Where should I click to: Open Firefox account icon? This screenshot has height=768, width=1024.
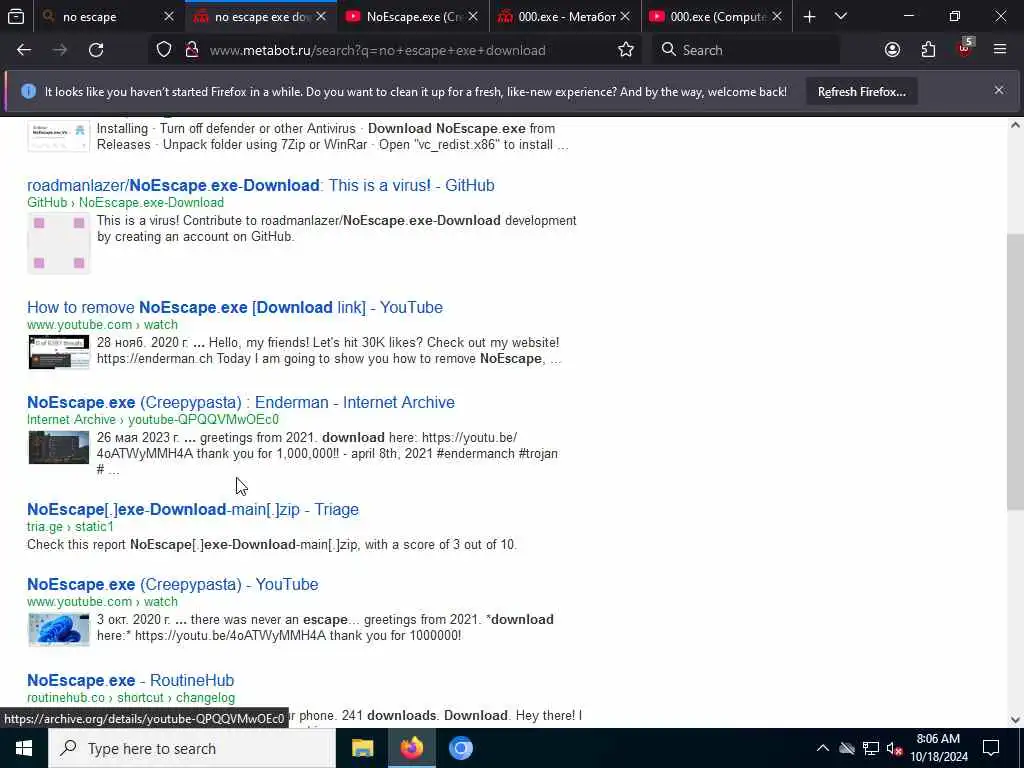point(892,50)
